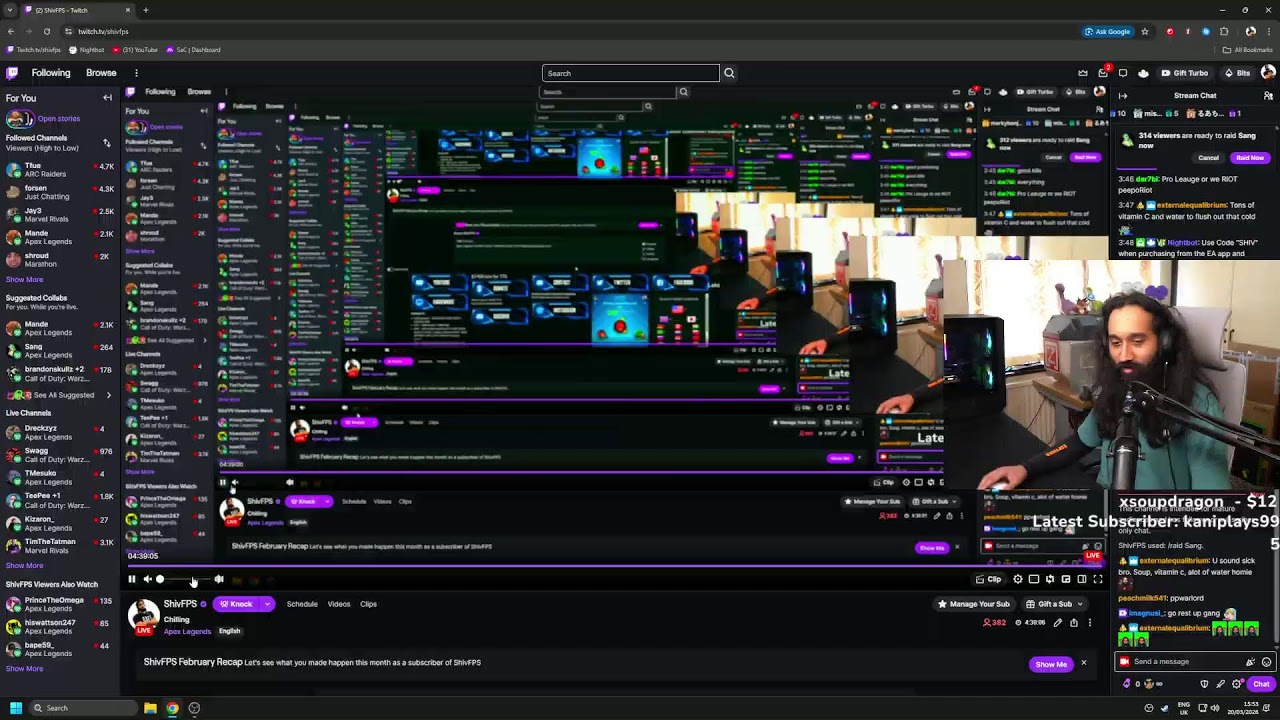Viewport: 1280px width, 720px height.
Task: Open the Schedule tab of ShivFPS
Action: click(302, 604)
